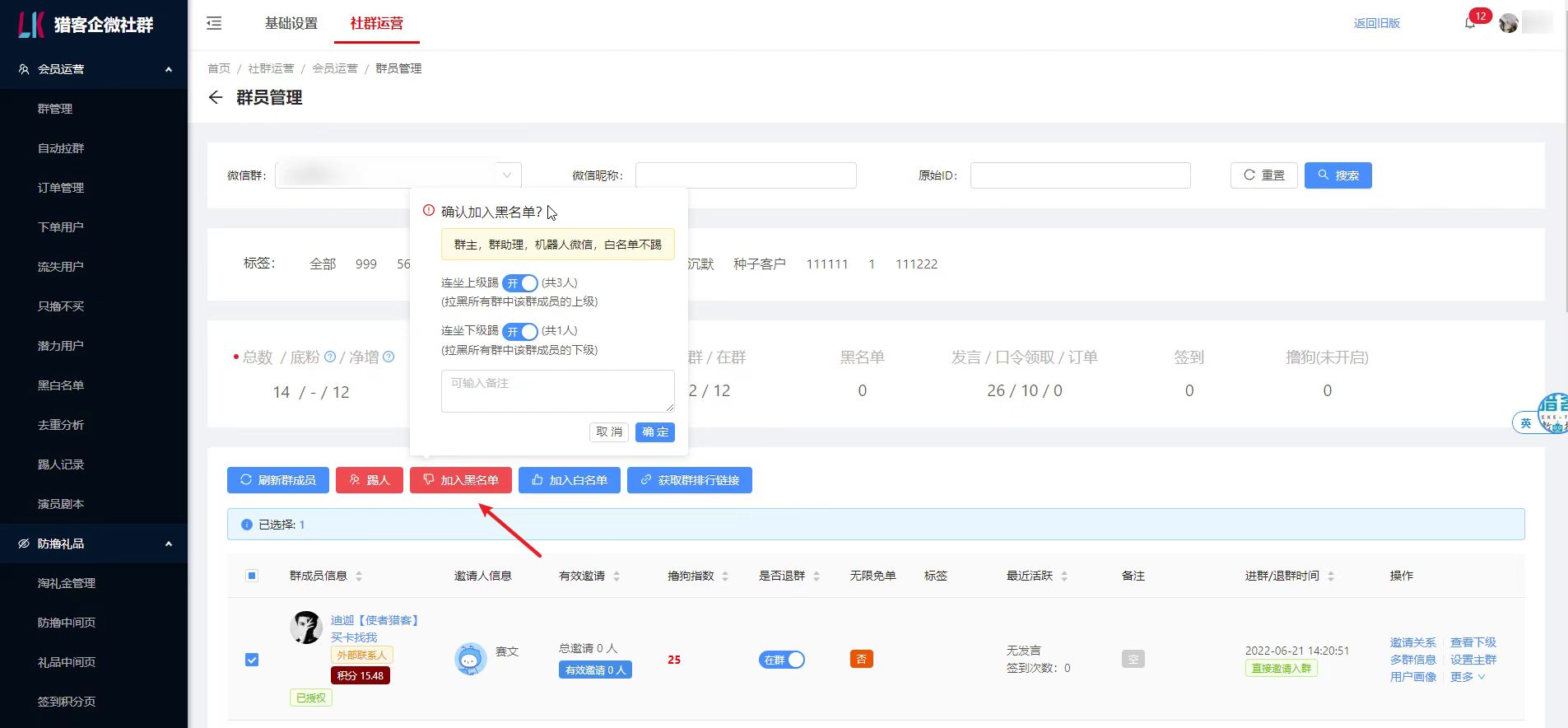Expand the 更多 dropdown in actions column
1568x728 pixels.
point(1467,677)
